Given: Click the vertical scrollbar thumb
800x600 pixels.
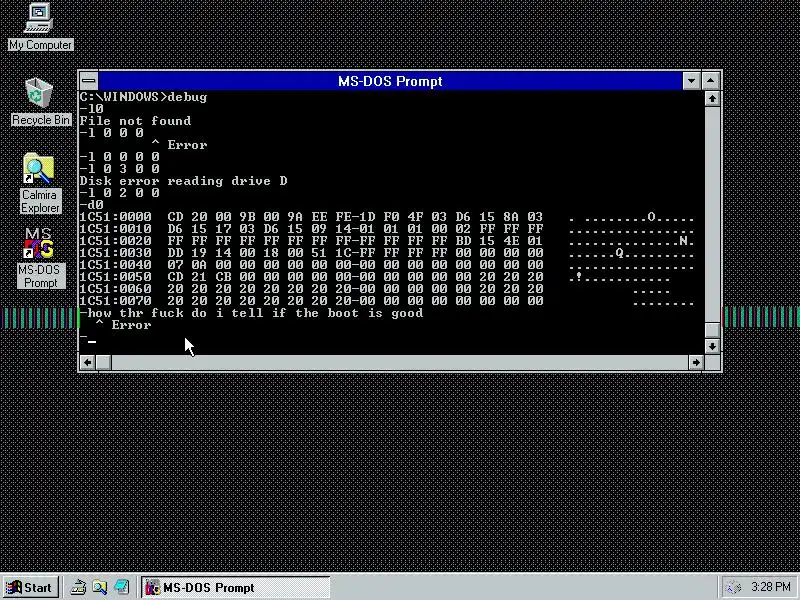Looking at the screenshot, I should (x=712, y=330).
